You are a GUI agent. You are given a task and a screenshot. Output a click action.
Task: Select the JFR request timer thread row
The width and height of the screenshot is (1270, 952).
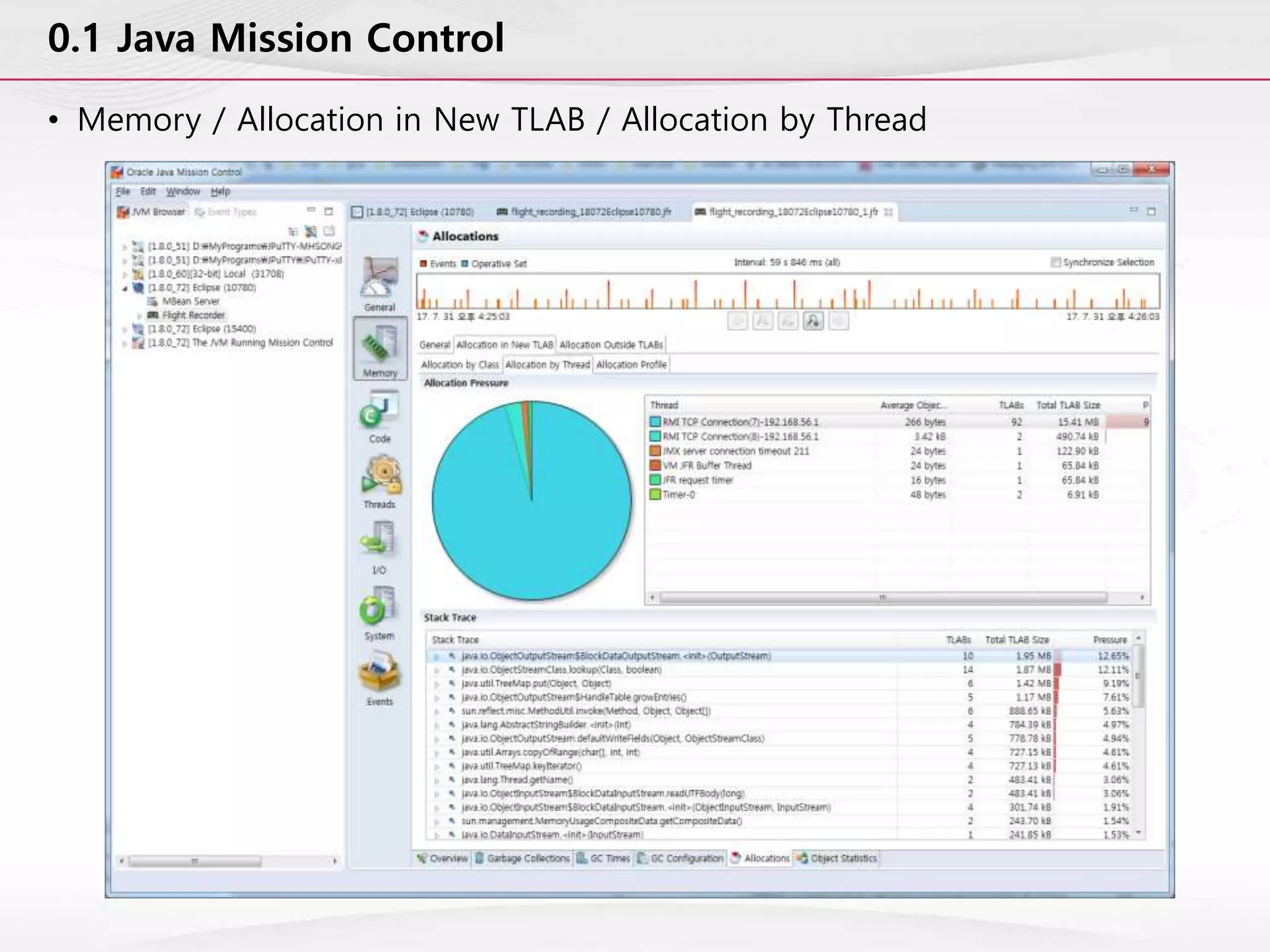click(897, 480)
